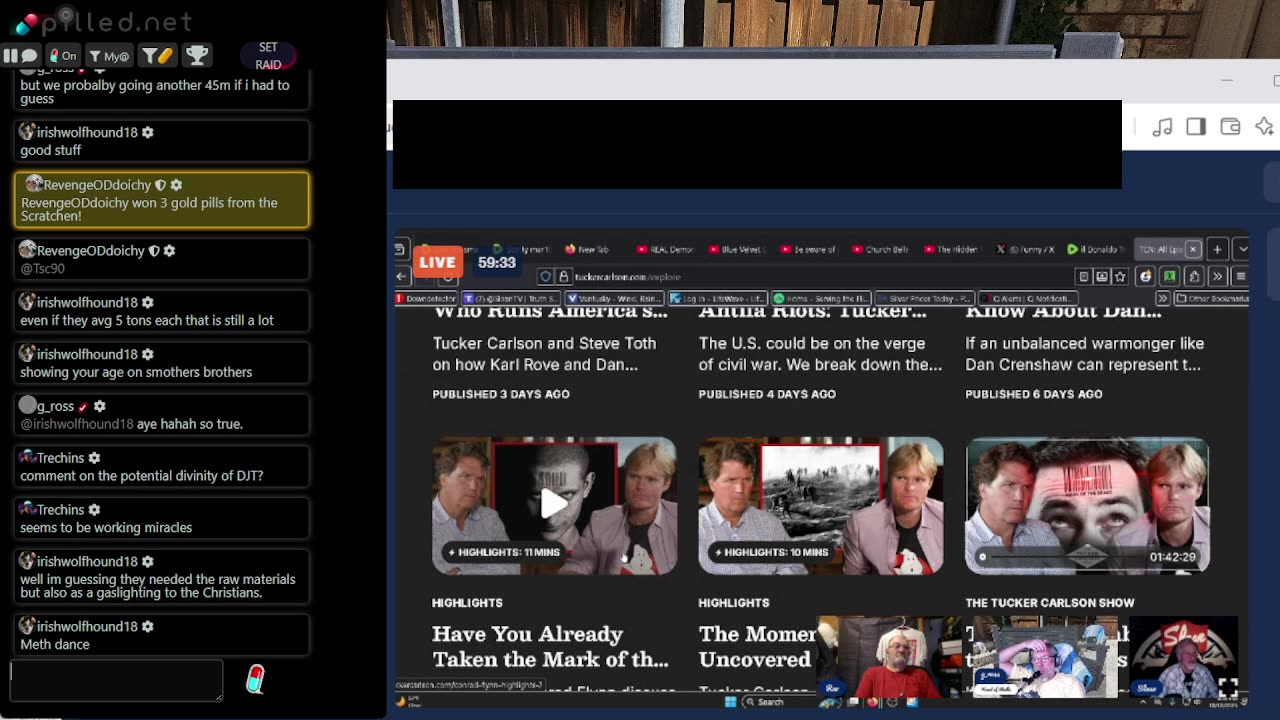The width and height of the screenshot is (1280, 720).
Task: Click the SET RAID button
Action: [x=268, y=56]
